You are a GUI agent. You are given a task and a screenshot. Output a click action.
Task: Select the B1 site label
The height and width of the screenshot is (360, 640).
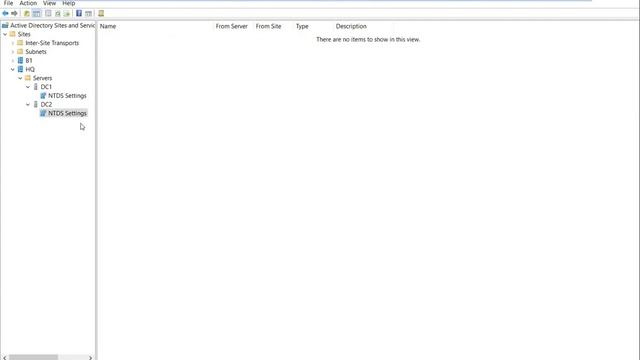pos(29,60)
